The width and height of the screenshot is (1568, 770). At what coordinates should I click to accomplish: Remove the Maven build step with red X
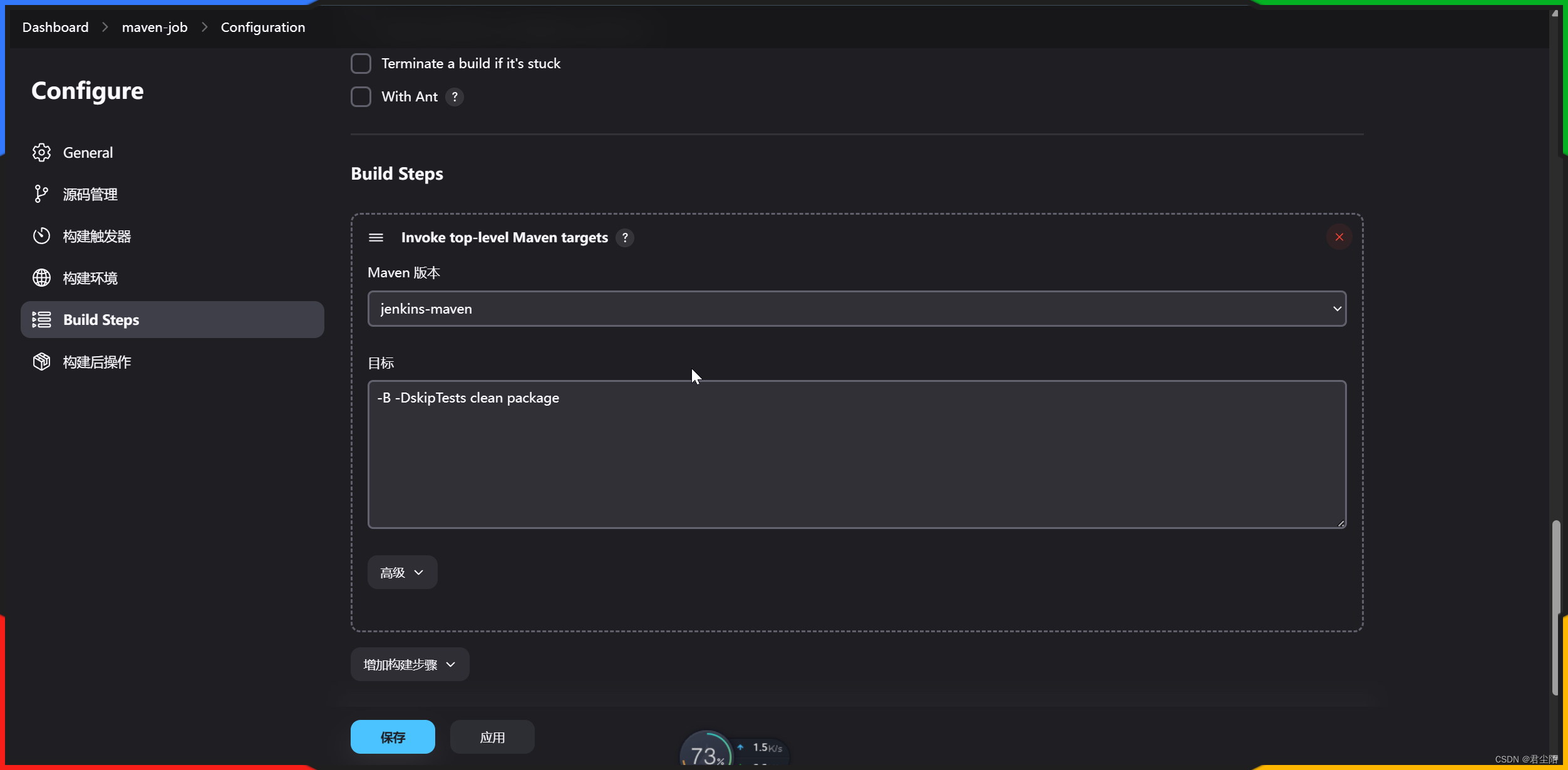click(x=1339, y=237)
